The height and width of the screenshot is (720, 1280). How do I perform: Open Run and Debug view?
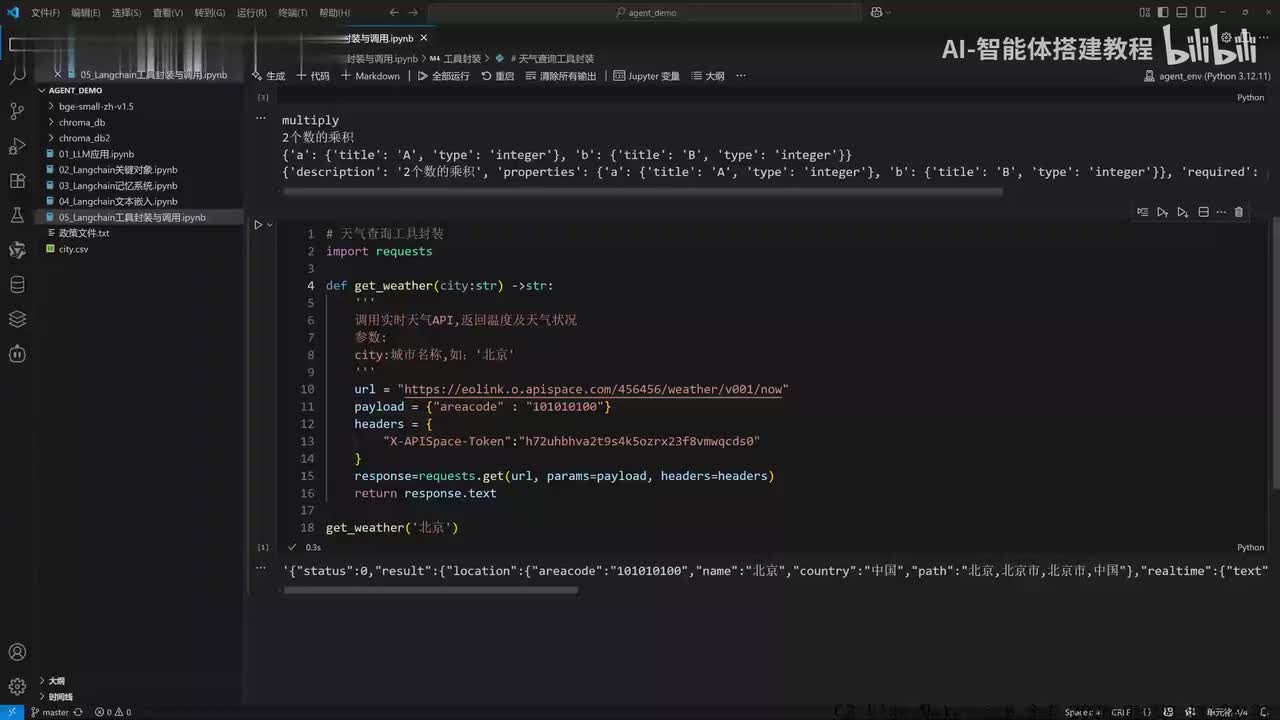click(x=17, y=146)
